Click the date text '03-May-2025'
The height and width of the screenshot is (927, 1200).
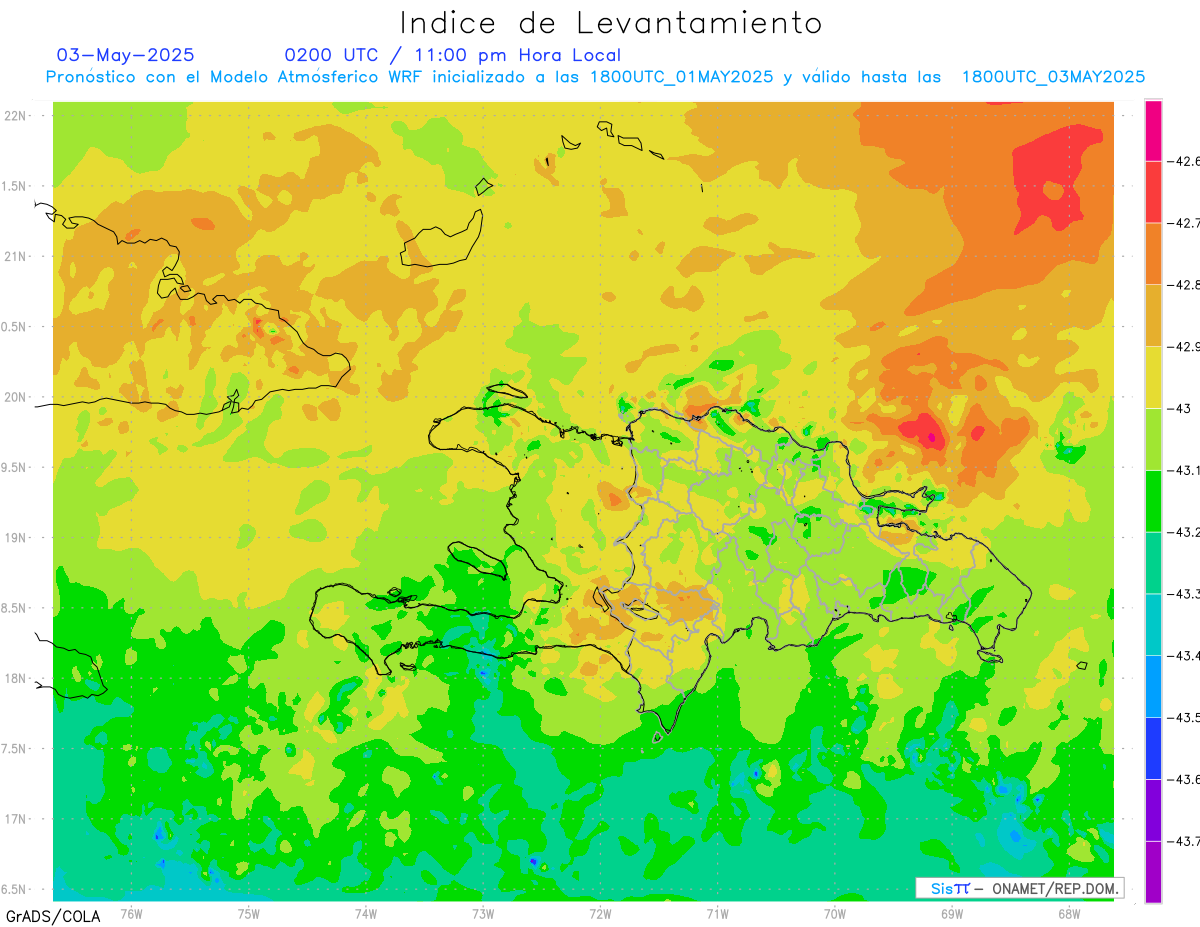[125, 55]
